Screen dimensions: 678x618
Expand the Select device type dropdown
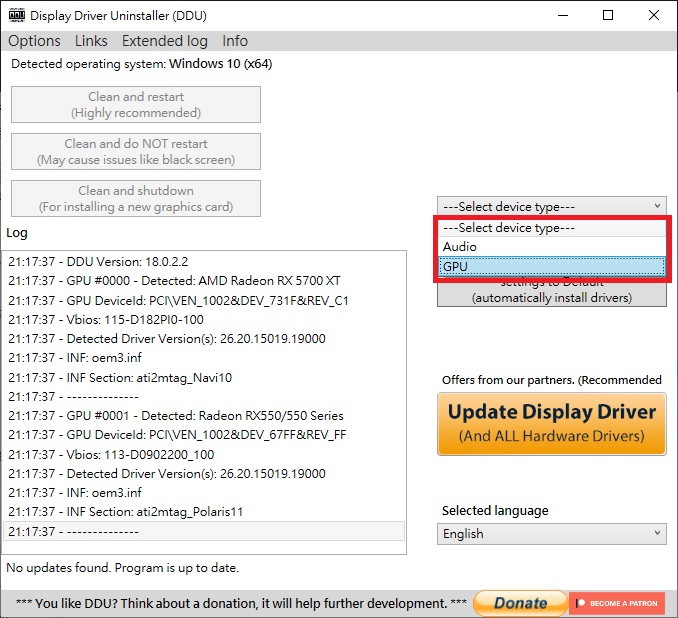pos(552,206)
